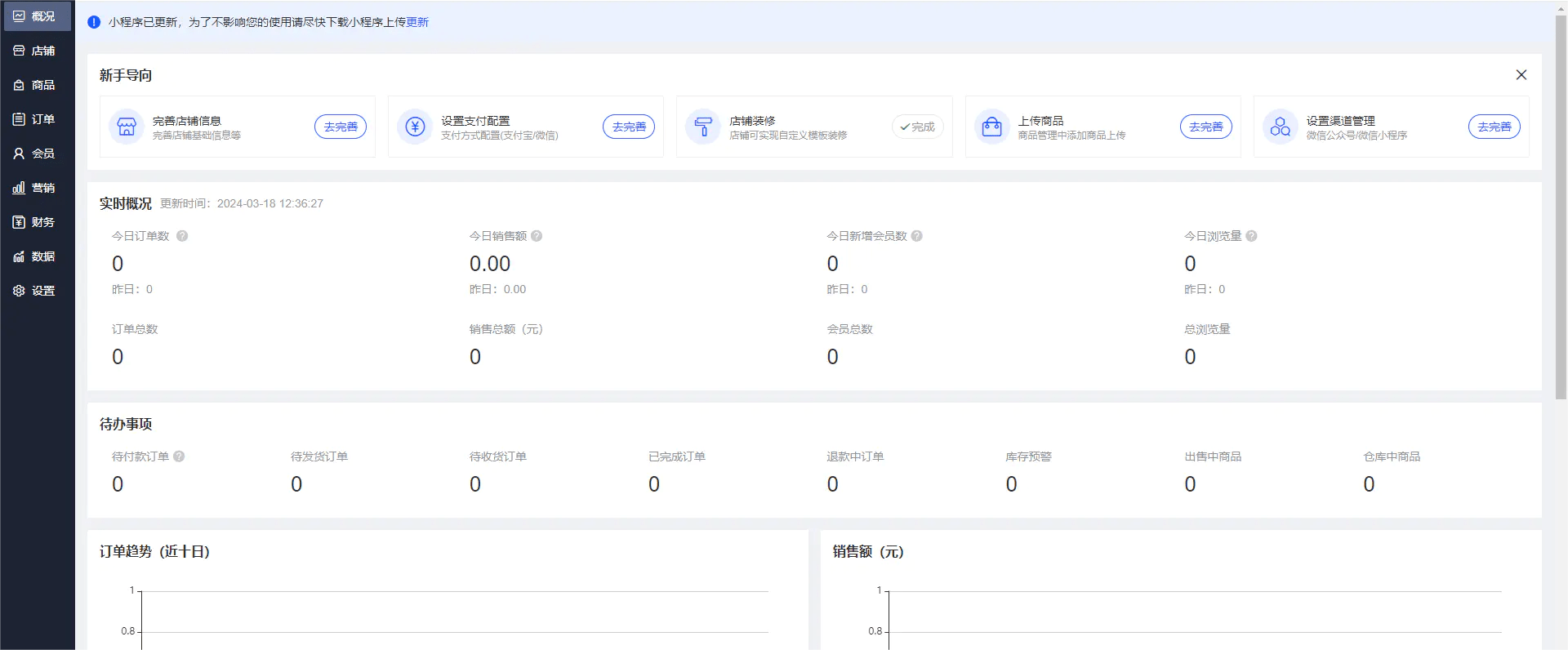The width and height of the screenshot is (1568, 650).
Task: Click help icon beside 今日新增会员数
Action: point(916,236)
